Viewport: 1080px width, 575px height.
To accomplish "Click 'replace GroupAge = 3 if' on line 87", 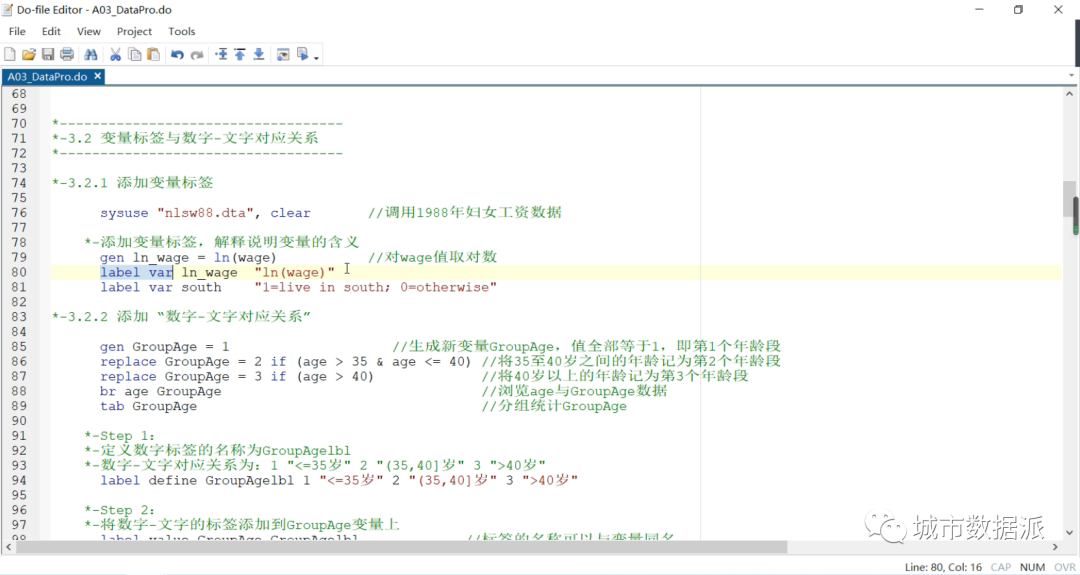I will point(193,377).
